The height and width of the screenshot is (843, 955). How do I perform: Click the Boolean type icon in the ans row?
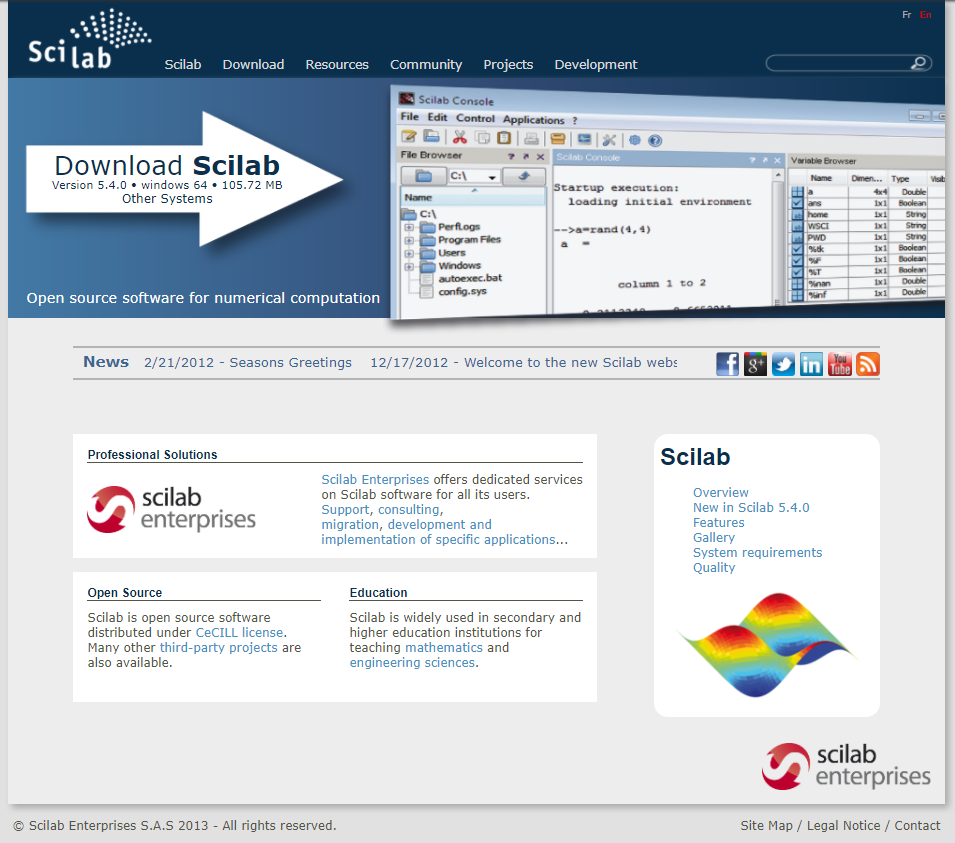point(797,203)
